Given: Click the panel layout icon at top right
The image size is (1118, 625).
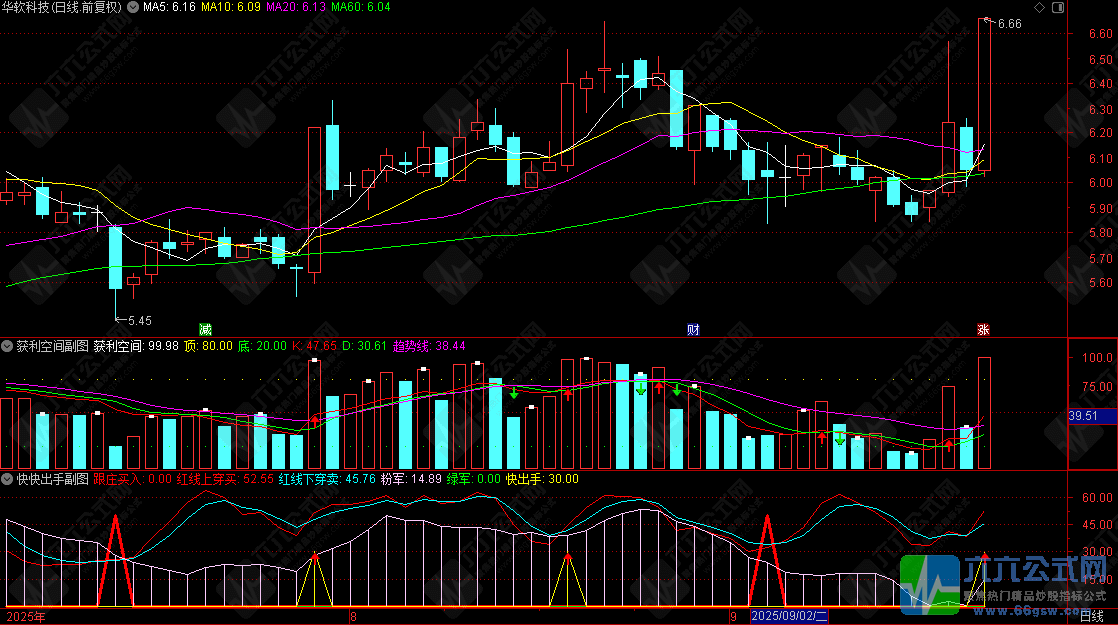Looking at the screenshot, I should coord(1058,7).
